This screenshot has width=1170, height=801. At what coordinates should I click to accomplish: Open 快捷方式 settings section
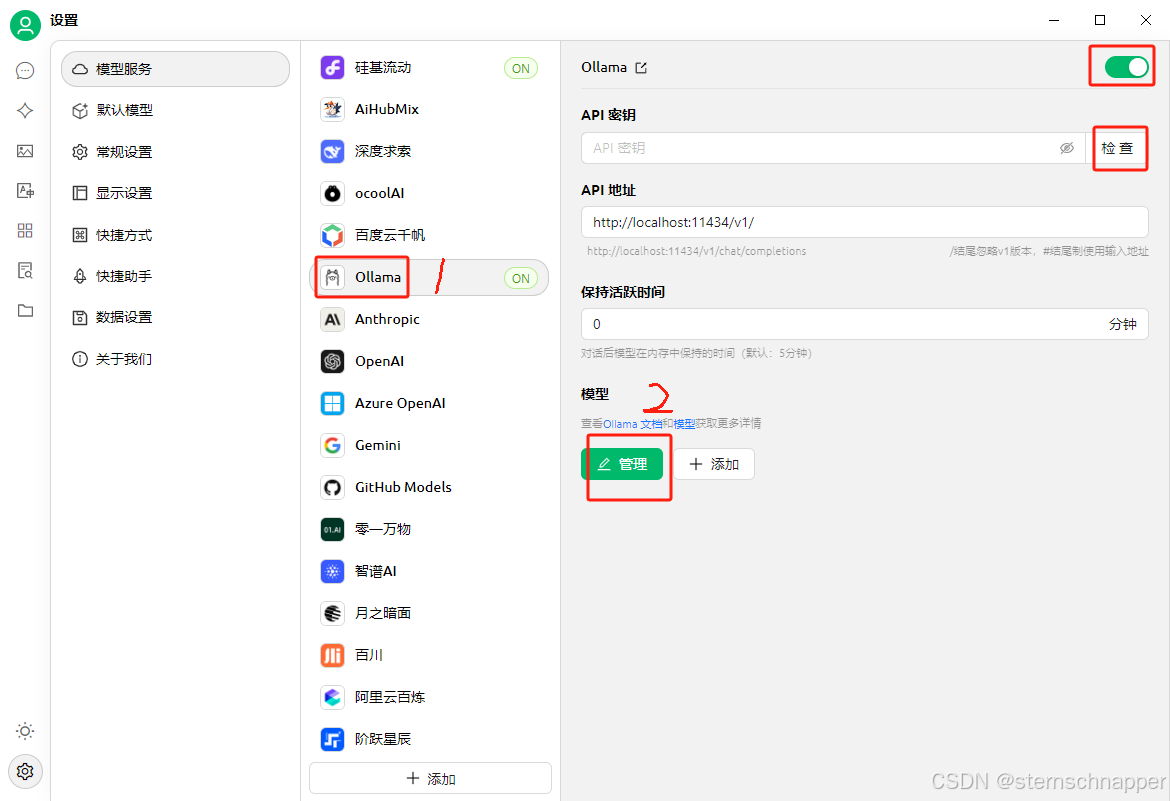(x=175, y=235)
